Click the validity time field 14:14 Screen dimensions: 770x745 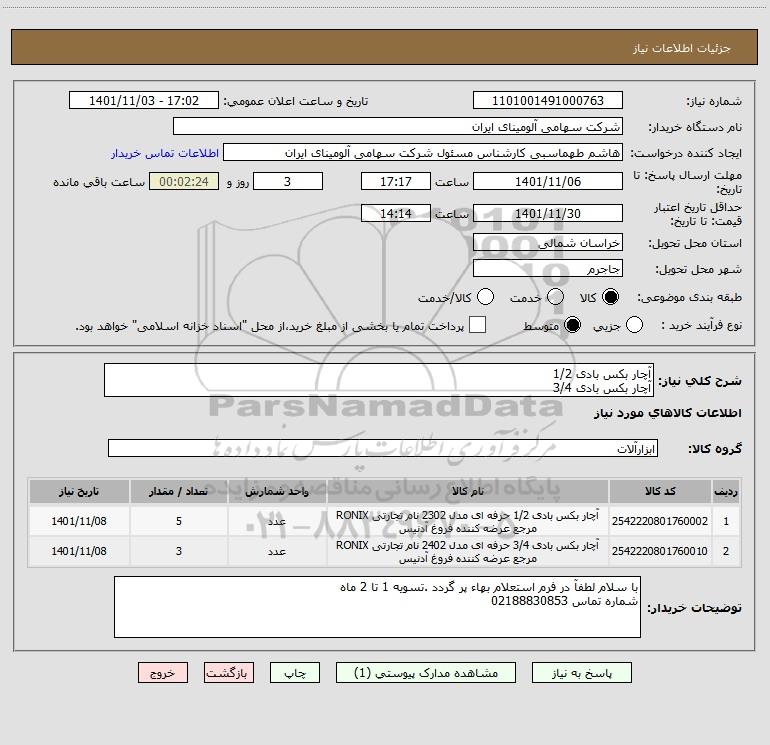pos(396,213)
